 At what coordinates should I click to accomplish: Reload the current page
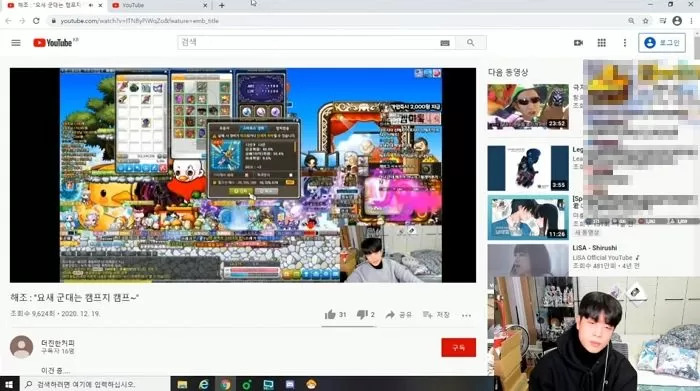36,21
